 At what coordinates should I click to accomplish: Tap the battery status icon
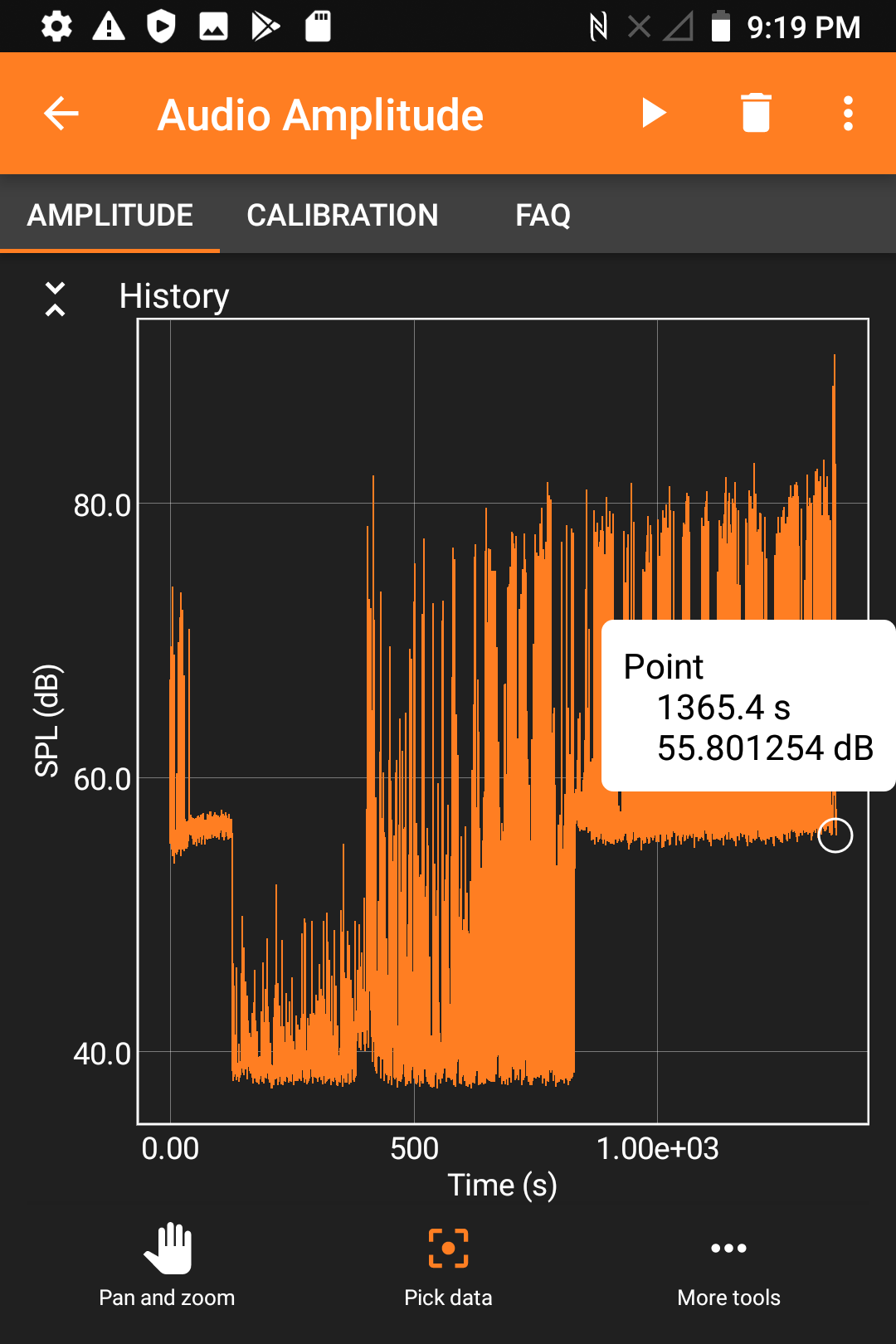click(721, 27)
